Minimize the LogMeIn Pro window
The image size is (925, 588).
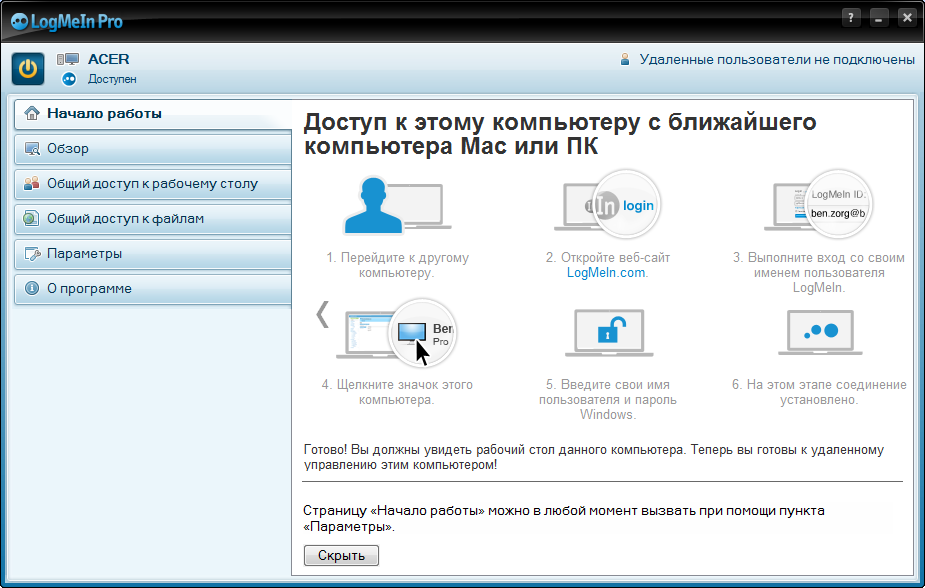click(878, 18)
